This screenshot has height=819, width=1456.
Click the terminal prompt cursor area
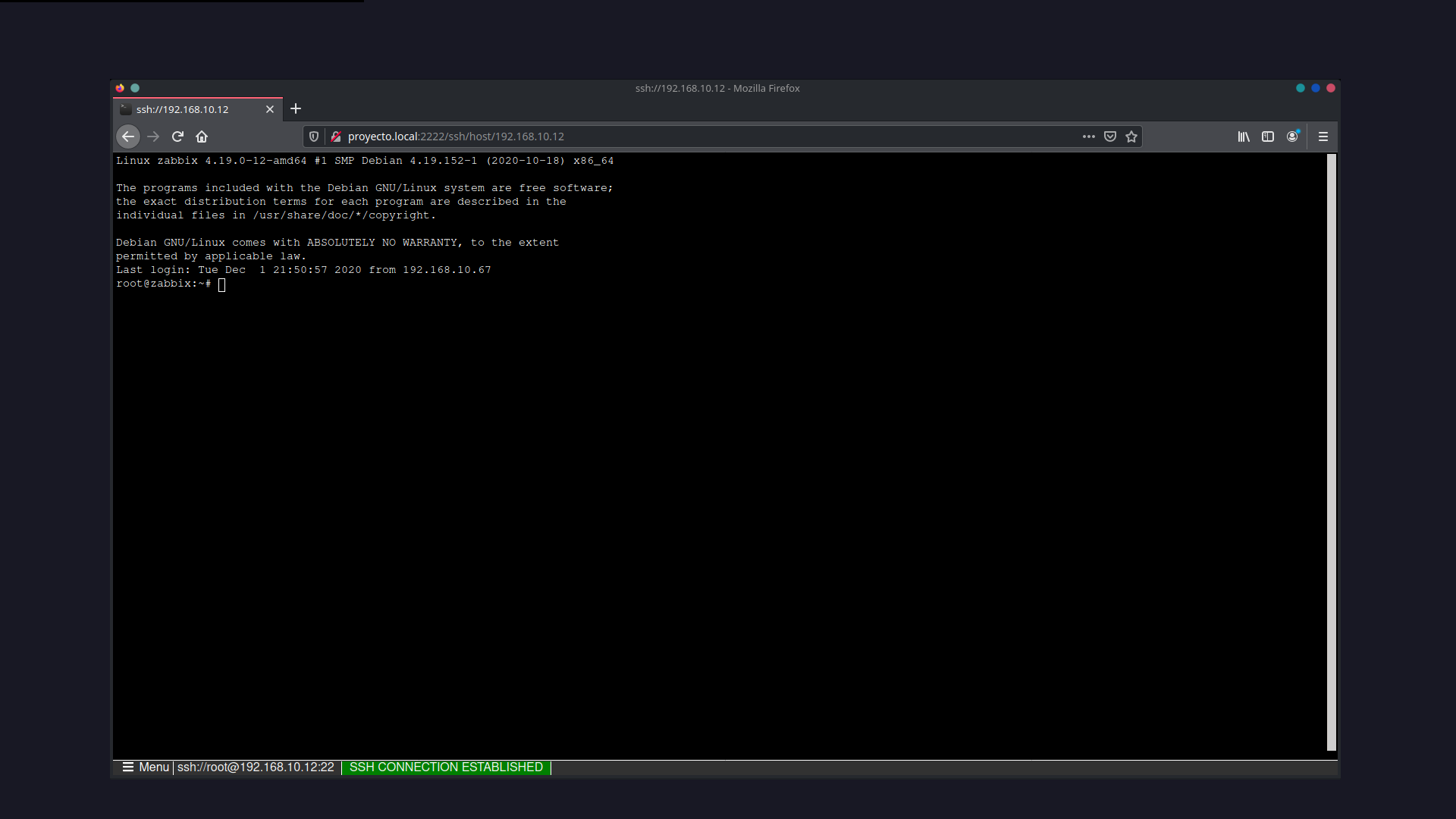tap(221, 284)
